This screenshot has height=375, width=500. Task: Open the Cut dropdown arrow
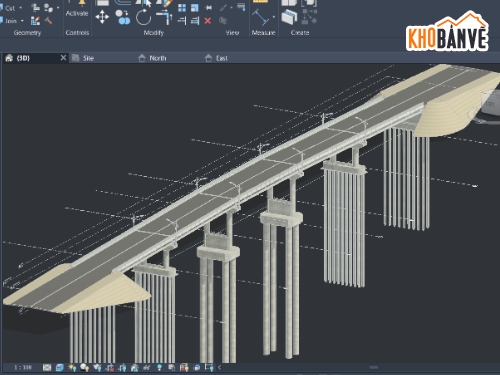pos(21,8)
